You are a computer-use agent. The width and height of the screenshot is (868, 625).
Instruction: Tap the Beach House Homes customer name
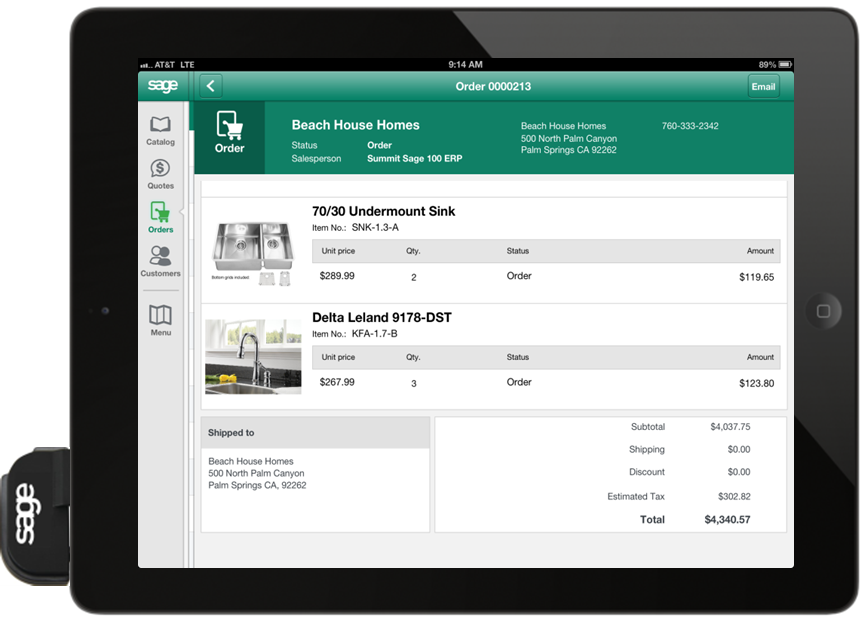coord(355,125)
